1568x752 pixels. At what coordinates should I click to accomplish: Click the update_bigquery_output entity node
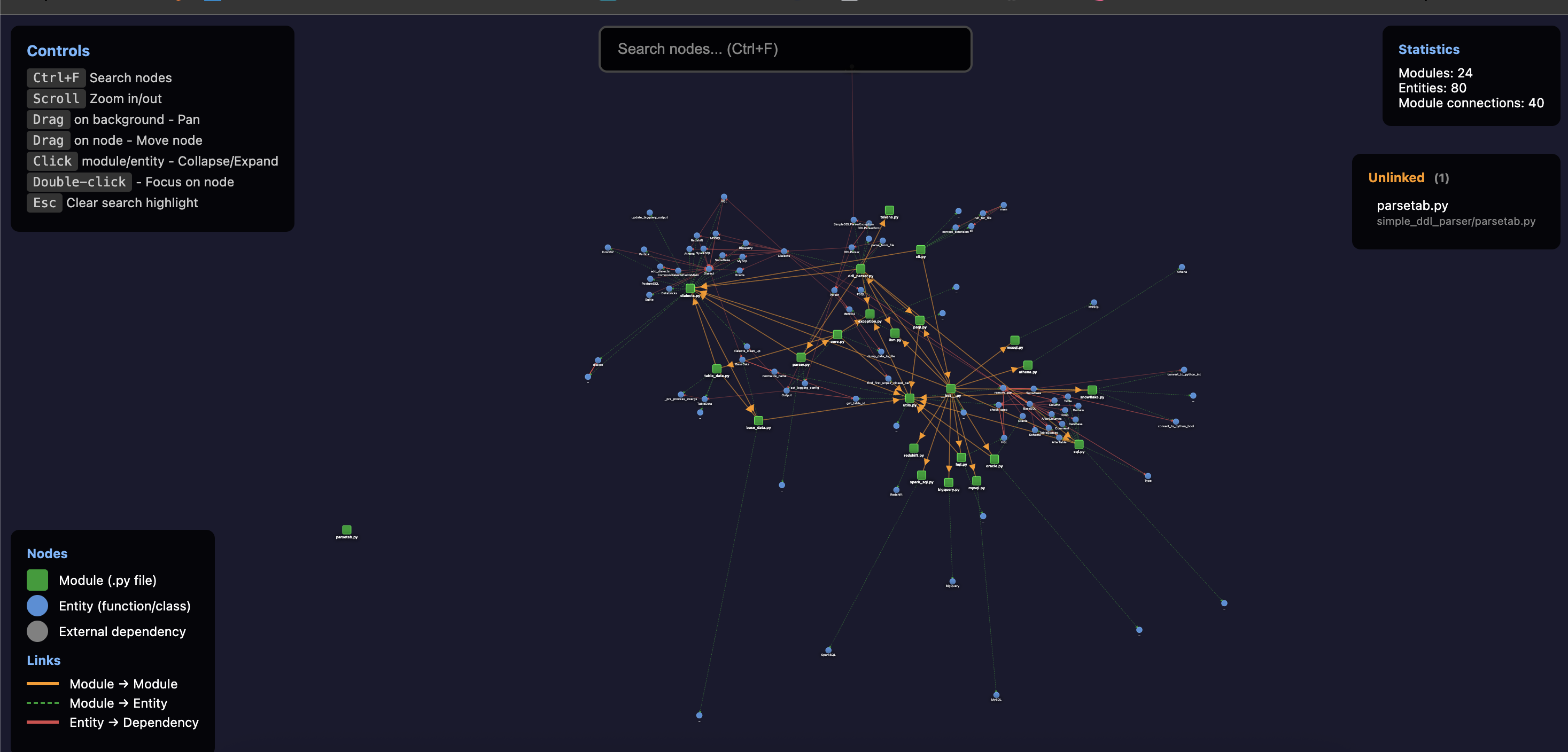pyautogui.click(x=649, y=213)
